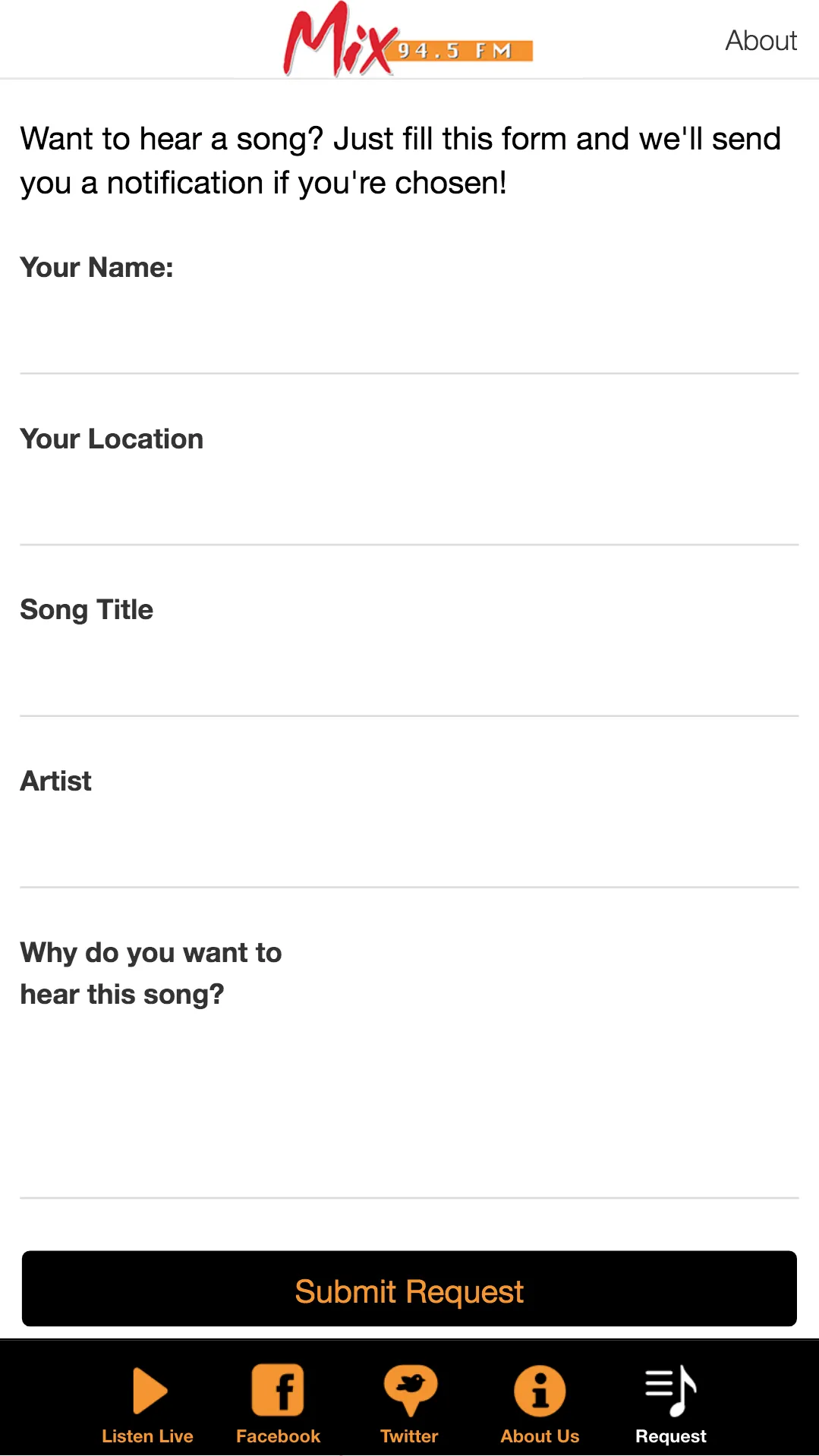The height and width of the screenshot is (1456, 819).
Task: Tap the Twitter bird icon
Action: click(410, 1390)
